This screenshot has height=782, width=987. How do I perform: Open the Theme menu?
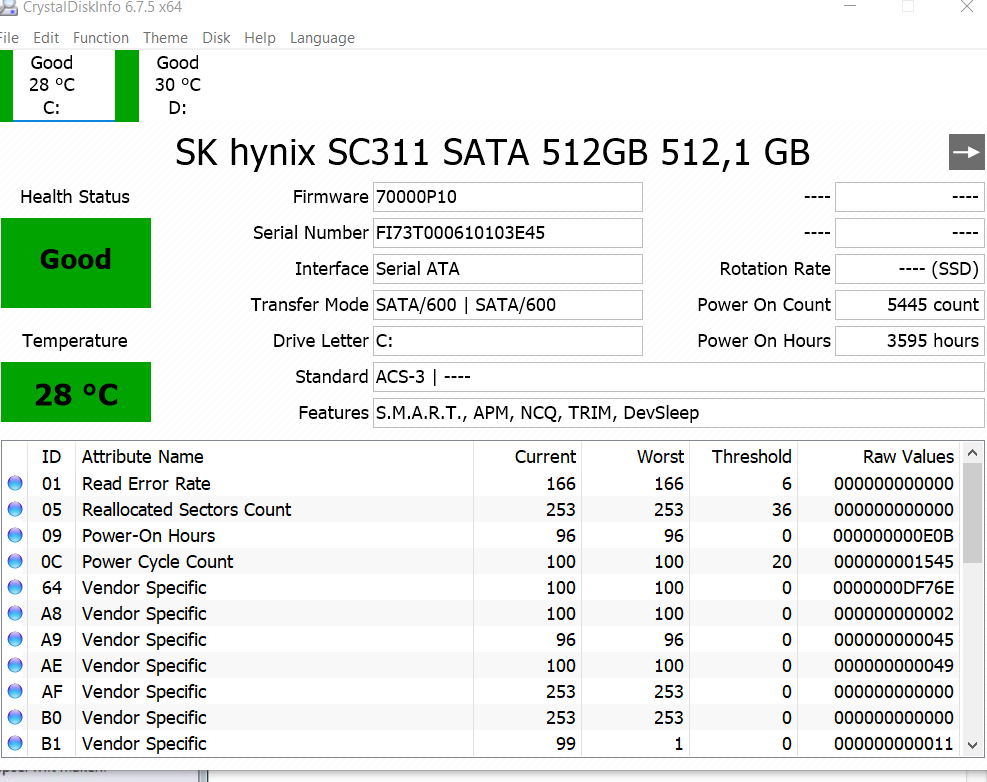(166, 38)
